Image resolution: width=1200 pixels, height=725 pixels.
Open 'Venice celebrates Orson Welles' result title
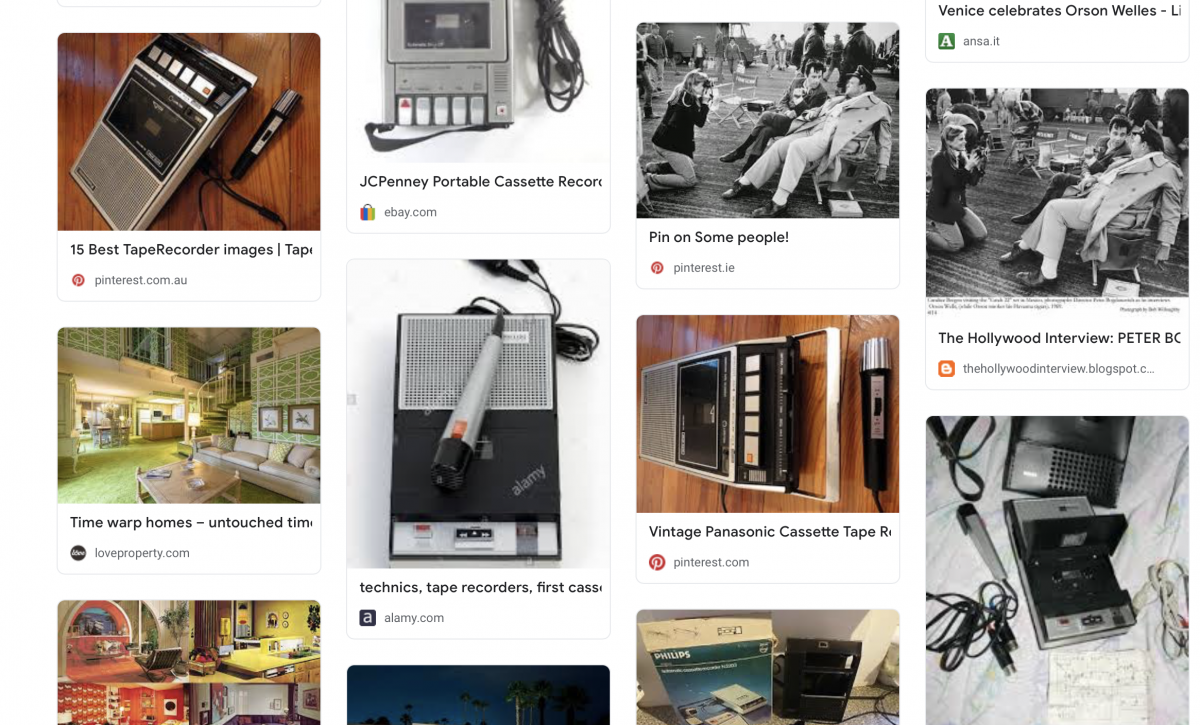pos(1060,11)
